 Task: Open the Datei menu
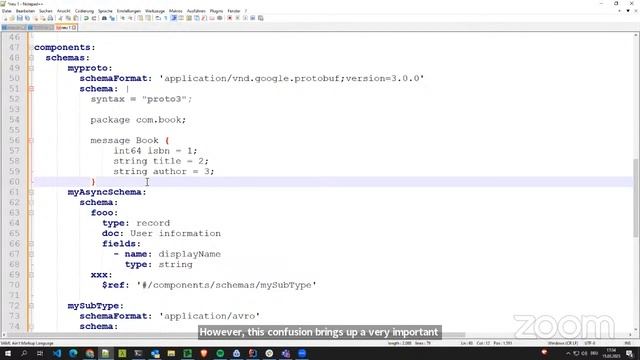click(x=7, y=11)
